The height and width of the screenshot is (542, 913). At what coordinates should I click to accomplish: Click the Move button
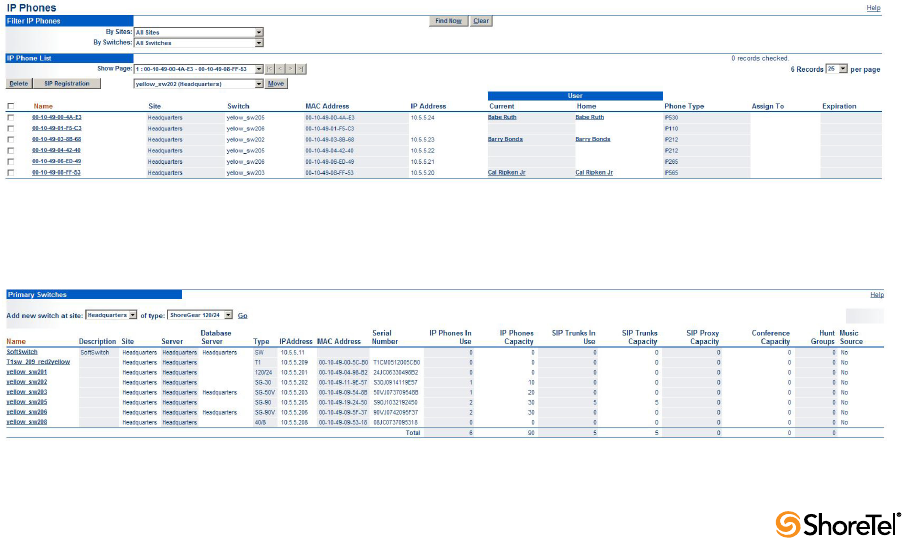276,84
